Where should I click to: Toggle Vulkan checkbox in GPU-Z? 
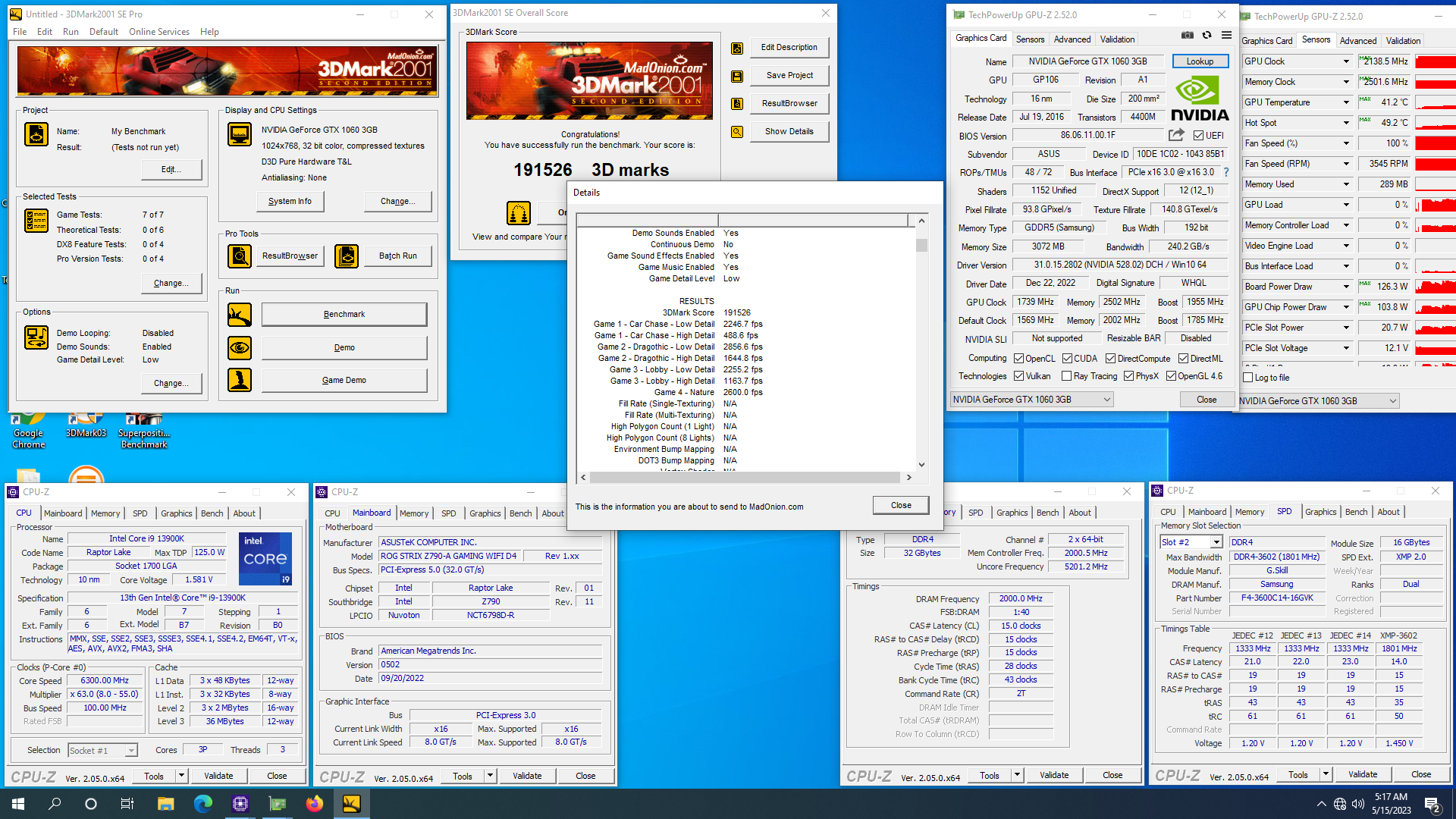tap(1018, 376)
